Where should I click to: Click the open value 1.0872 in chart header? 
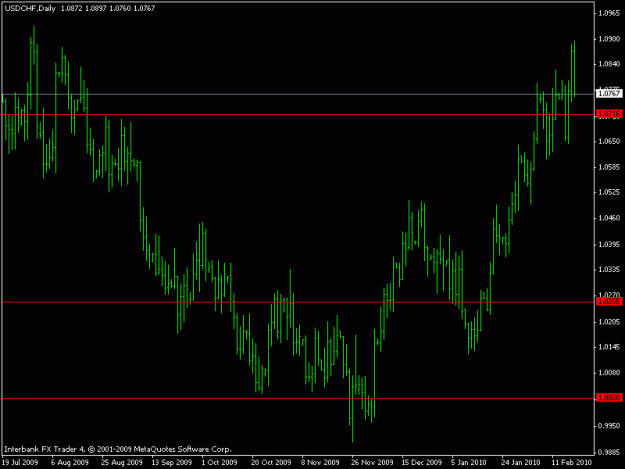coord(71,8)
